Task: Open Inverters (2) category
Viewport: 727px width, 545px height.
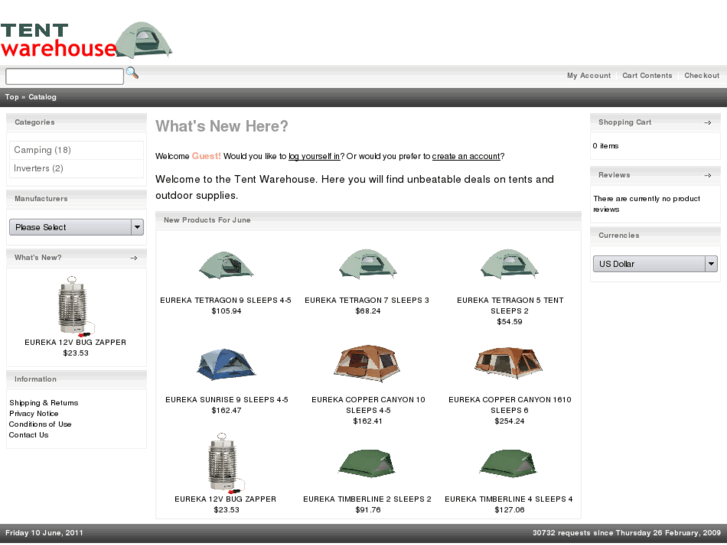Action: tap(38, 168)
